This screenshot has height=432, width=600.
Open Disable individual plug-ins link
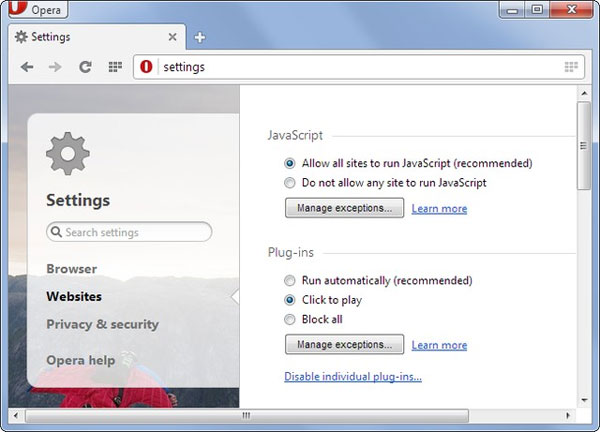tap(353, 377)
